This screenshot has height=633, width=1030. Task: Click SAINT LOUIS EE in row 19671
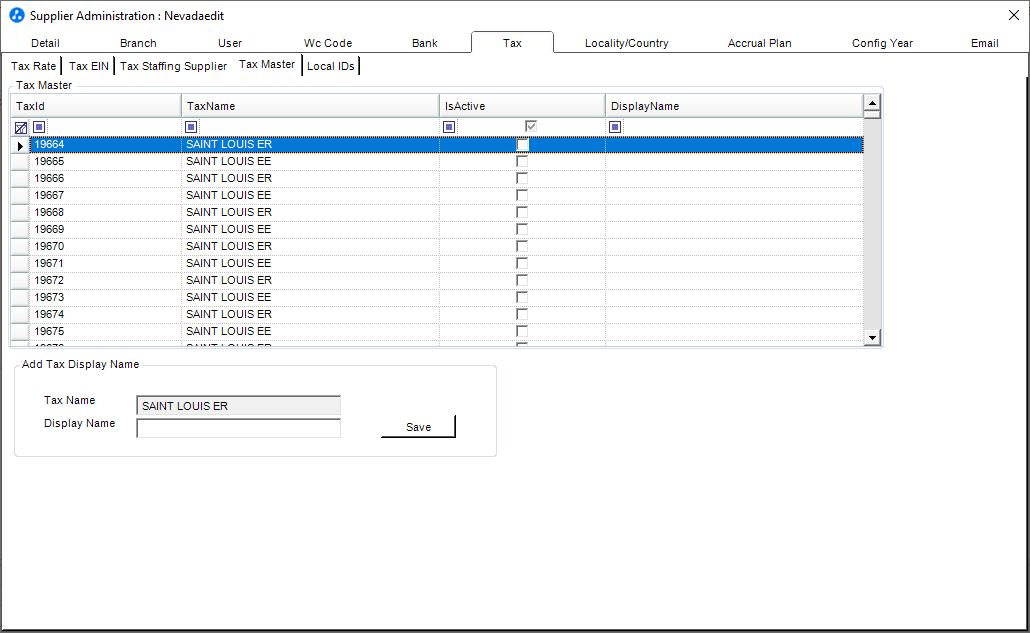tap(229, 264)
